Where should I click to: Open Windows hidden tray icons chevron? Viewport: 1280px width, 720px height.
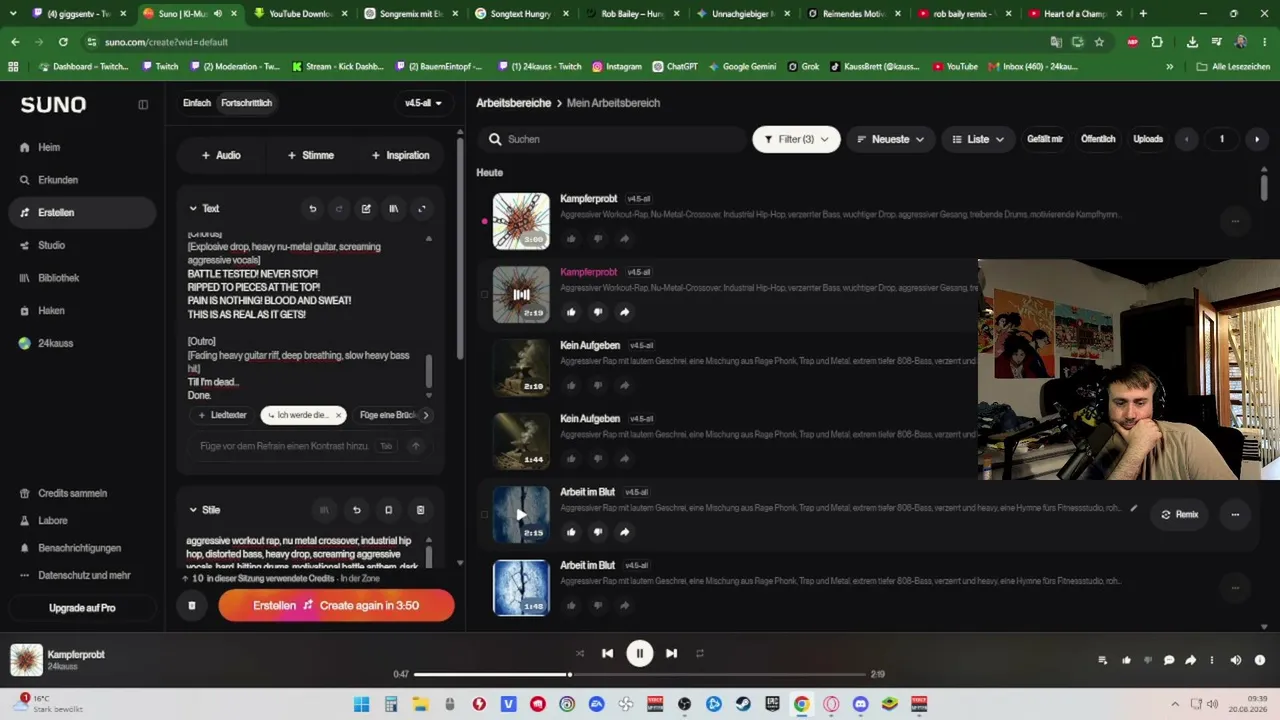tap(1175, 704)
